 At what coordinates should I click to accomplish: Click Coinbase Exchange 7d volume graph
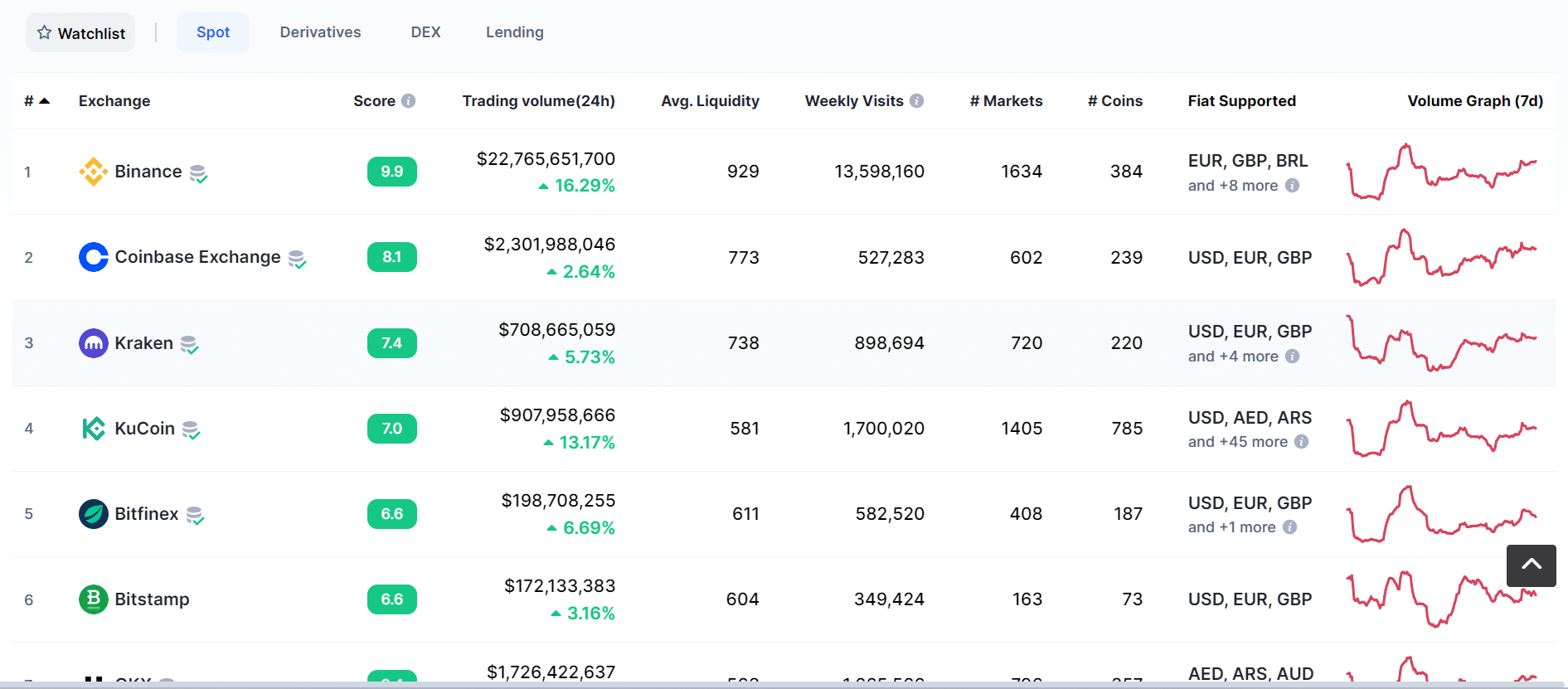(1442, 257)
